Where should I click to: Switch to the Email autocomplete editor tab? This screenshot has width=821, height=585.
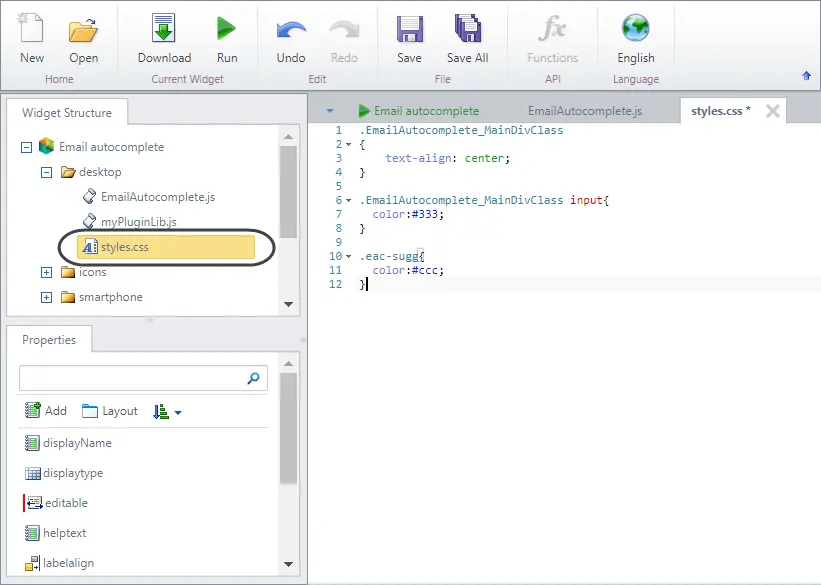click(419, 111)
